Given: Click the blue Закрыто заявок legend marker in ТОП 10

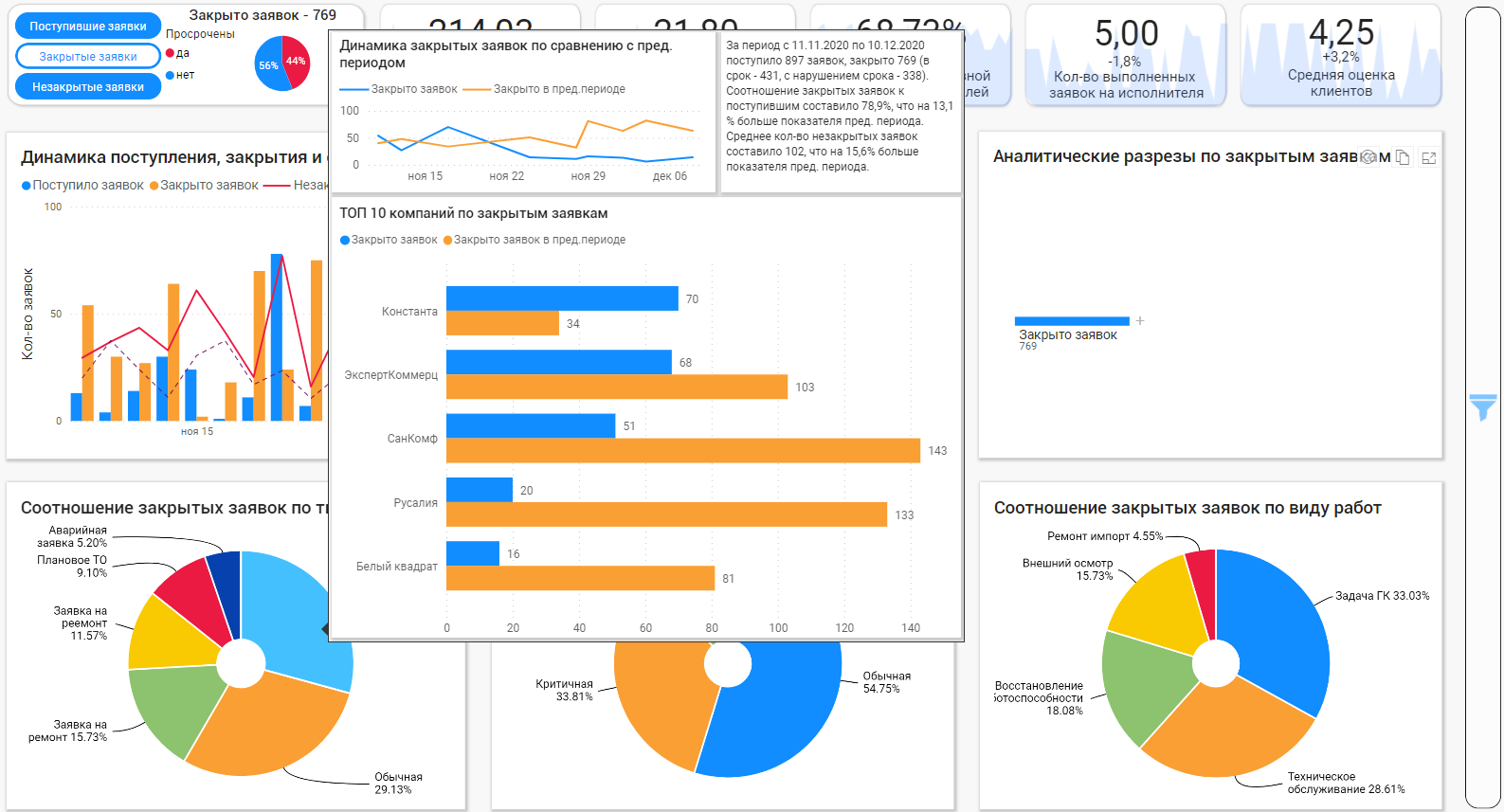Looking at the screenshot, I should [x=345, y=240].
